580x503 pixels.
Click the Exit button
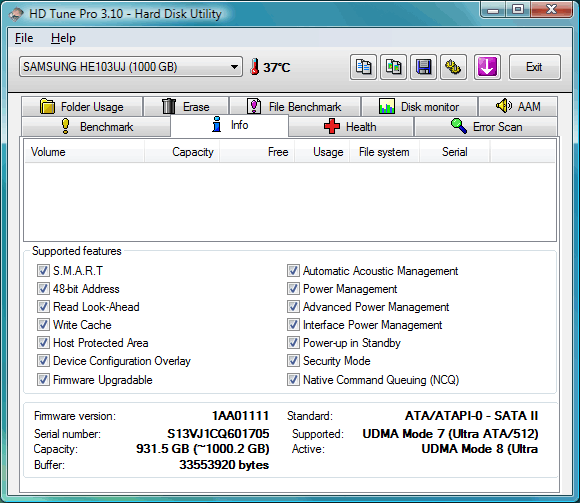535,67
